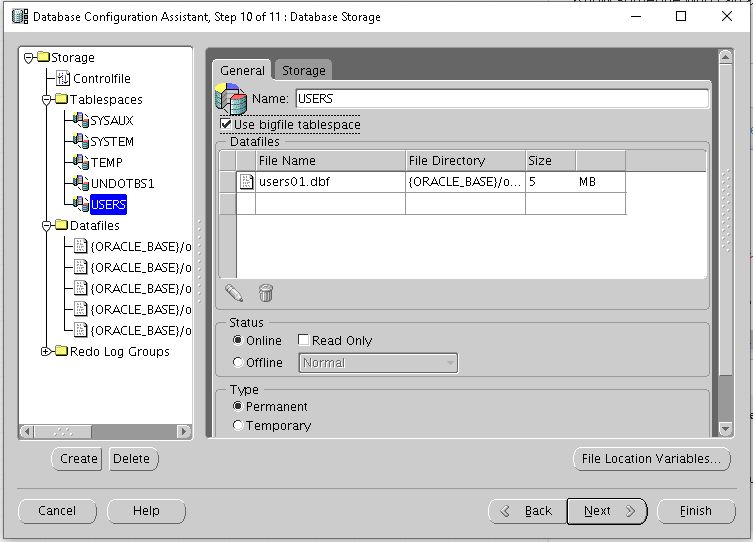Click the Create button
This screenshot has width=753, height=542.
[78, 458]
